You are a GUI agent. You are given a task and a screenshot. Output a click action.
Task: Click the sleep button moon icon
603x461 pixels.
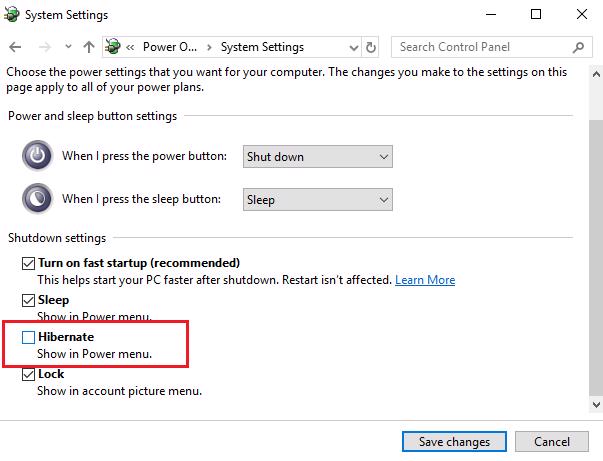point(37,199)
